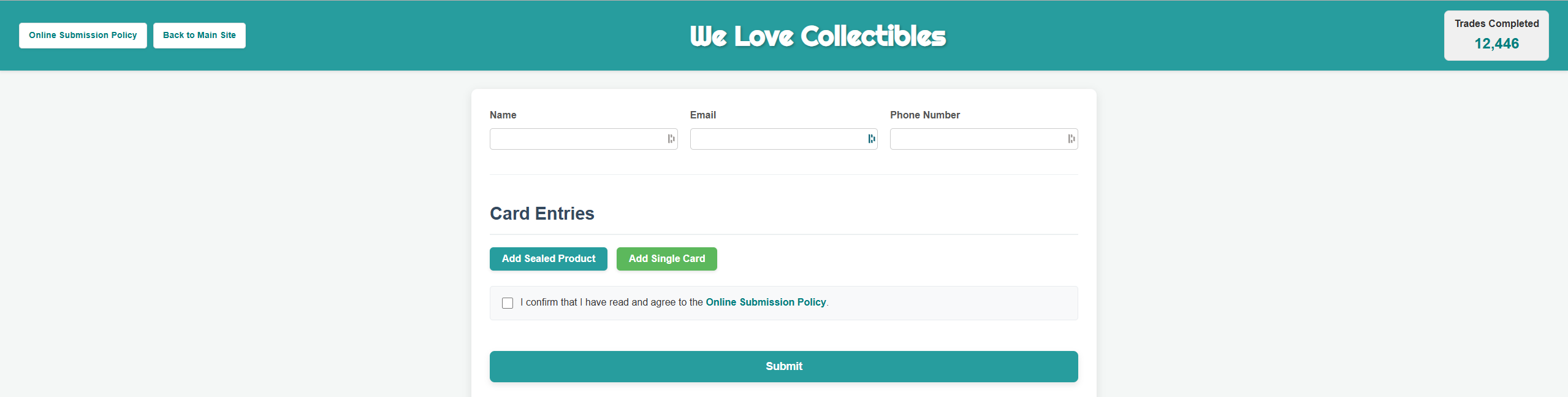Add a Sealed Product entry
This screenshot has width=1568, height=397.
pyautogui.click(x=549, y=259)
